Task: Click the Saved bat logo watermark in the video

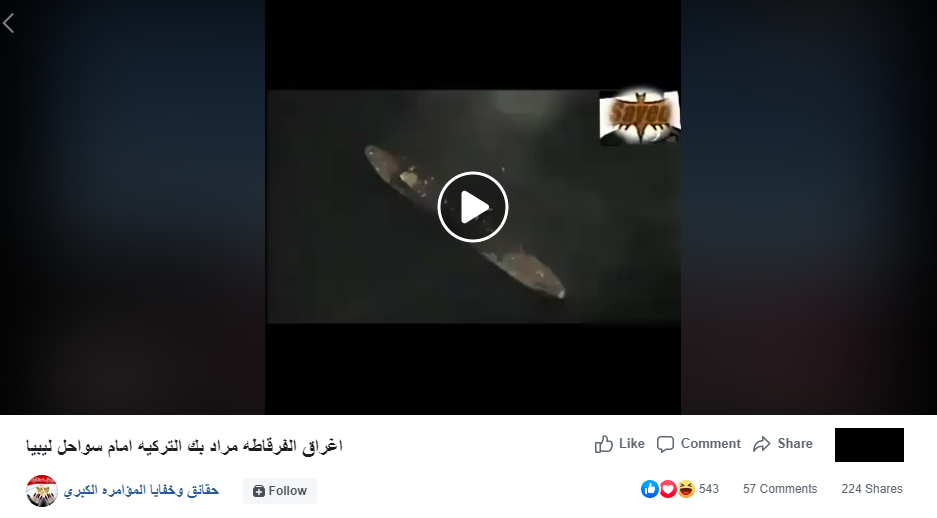Action: (639, 117)
